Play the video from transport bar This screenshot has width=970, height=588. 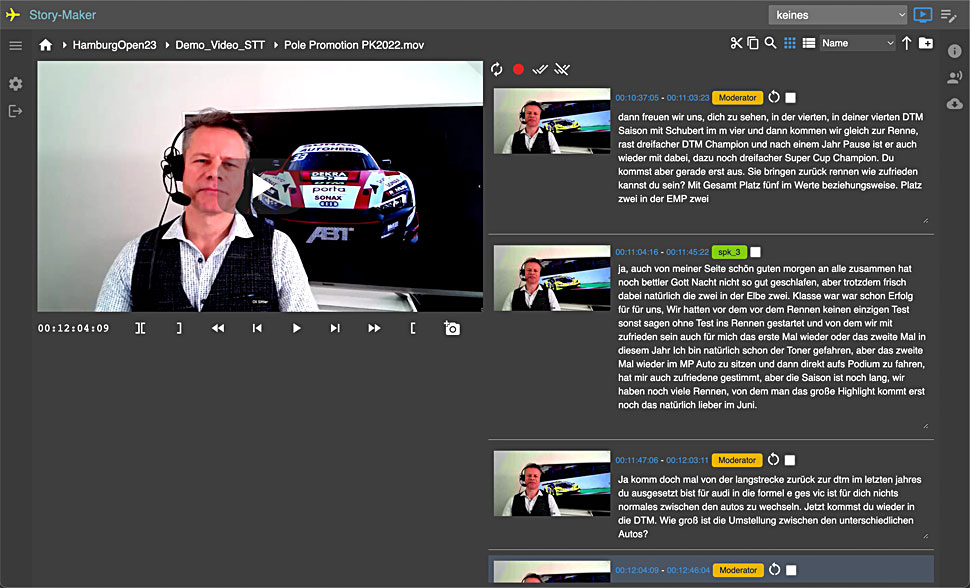click(x=296, y=328)
